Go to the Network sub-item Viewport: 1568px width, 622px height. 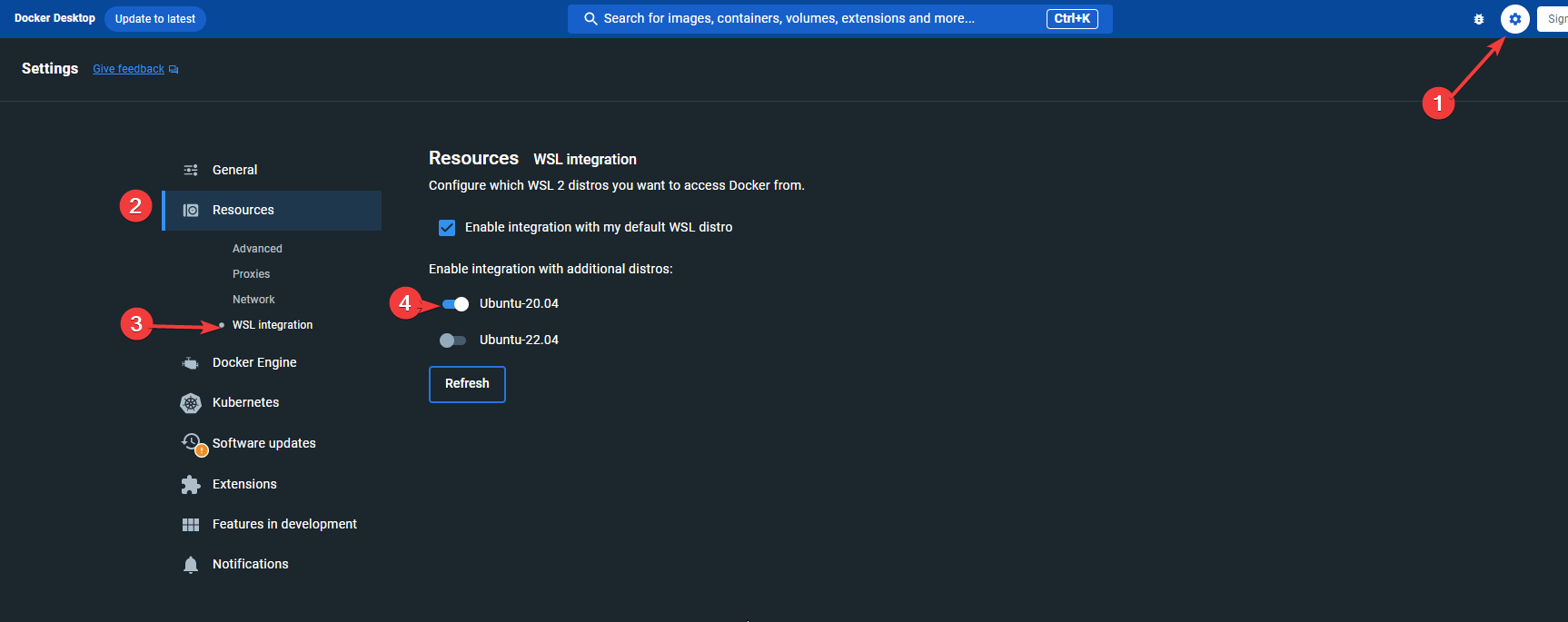click(x=253, y=300)
